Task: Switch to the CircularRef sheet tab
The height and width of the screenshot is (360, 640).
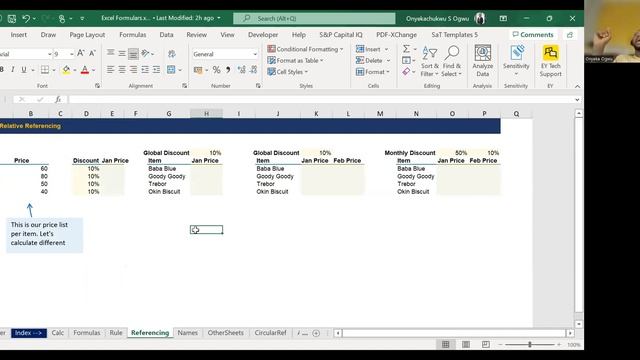Action: point(270,333)
